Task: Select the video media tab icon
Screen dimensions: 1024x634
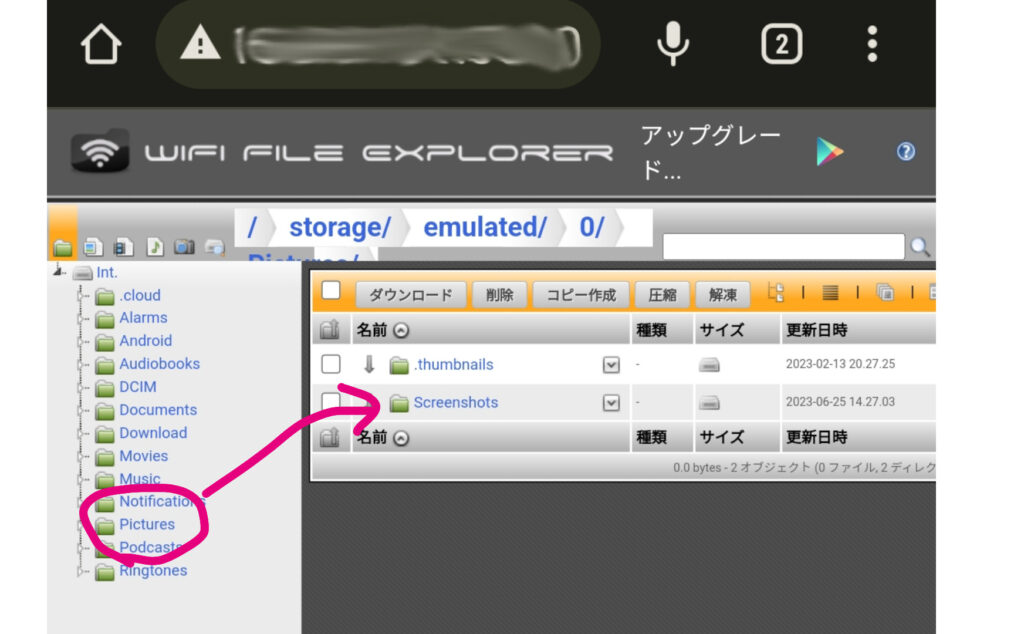Action: pyautogui.click(x=123, y=247)
